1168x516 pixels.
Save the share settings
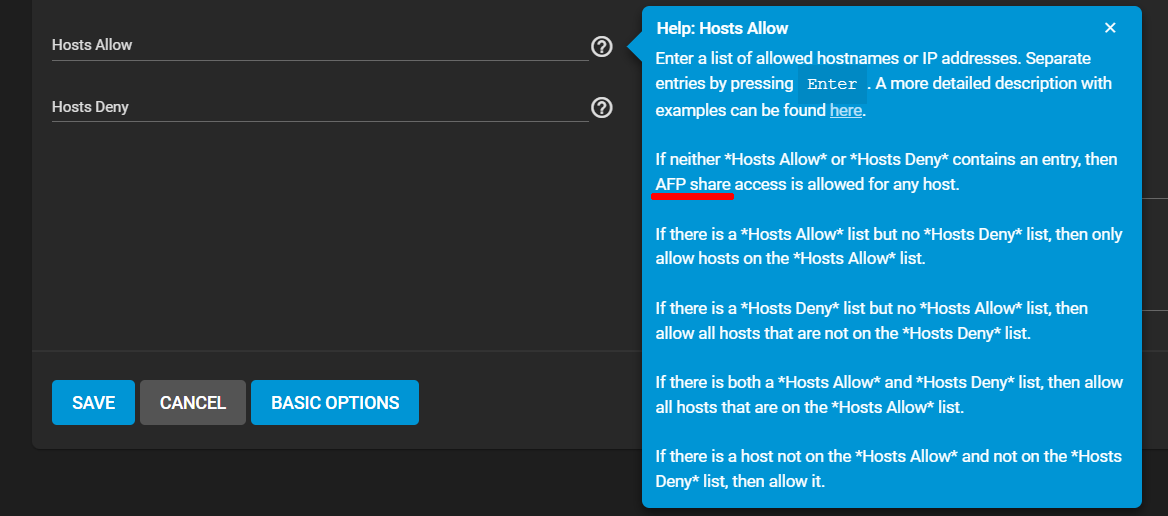pos(93,403)
